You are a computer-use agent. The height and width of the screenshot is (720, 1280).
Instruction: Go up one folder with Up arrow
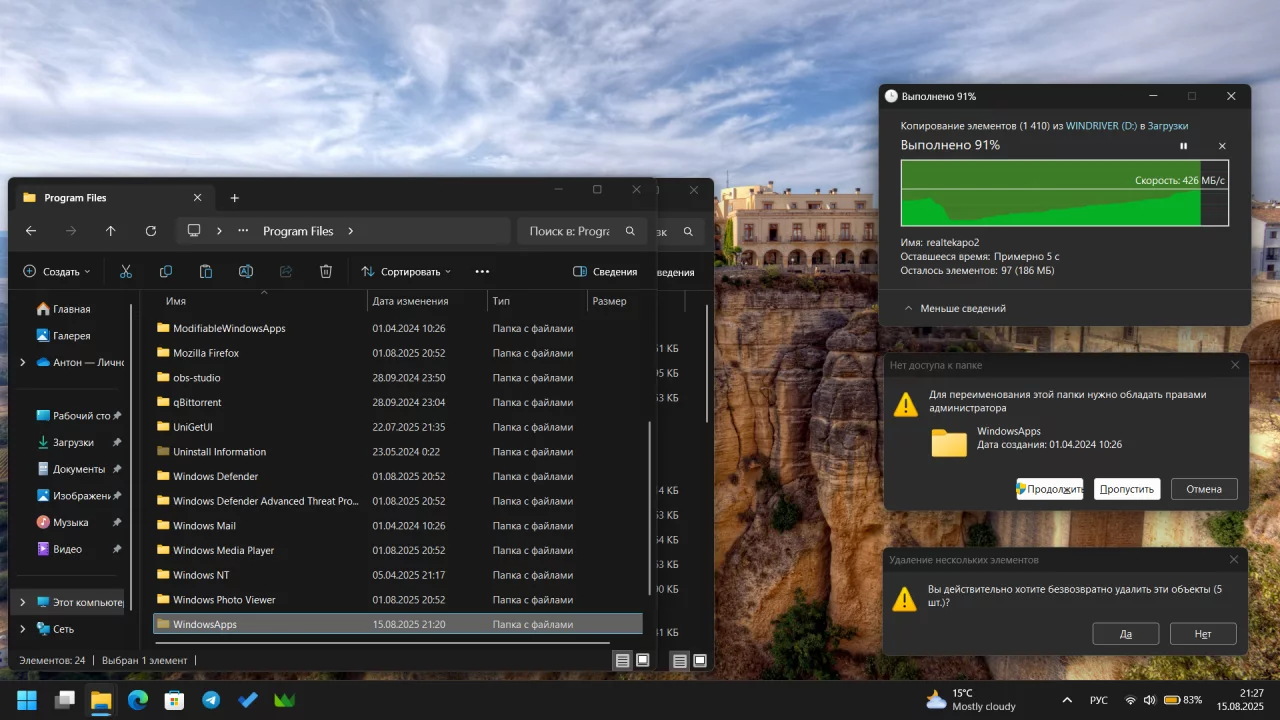[111, 231]
